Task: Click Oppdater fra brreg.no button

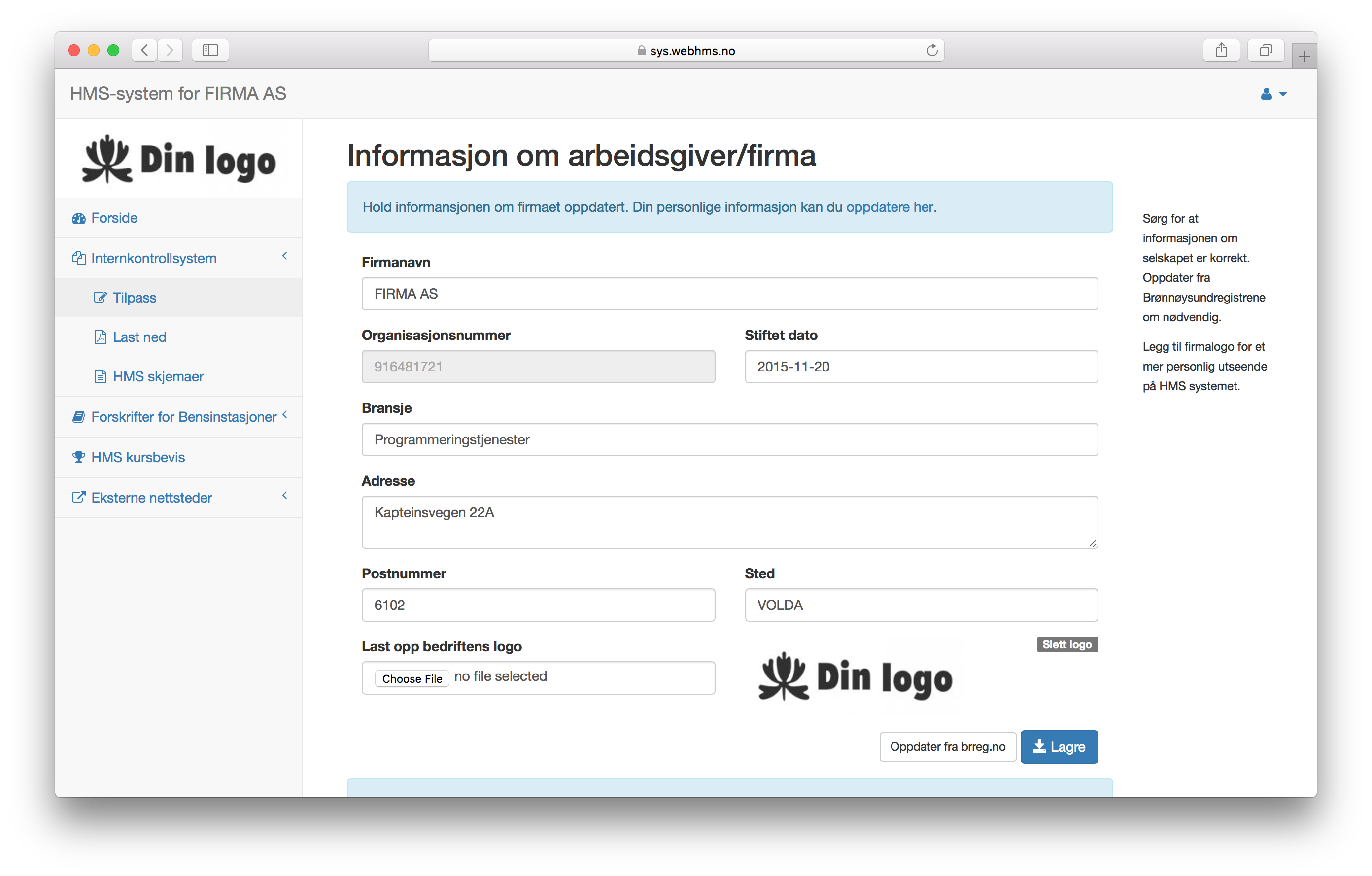Action: click(x=948, y=747)
